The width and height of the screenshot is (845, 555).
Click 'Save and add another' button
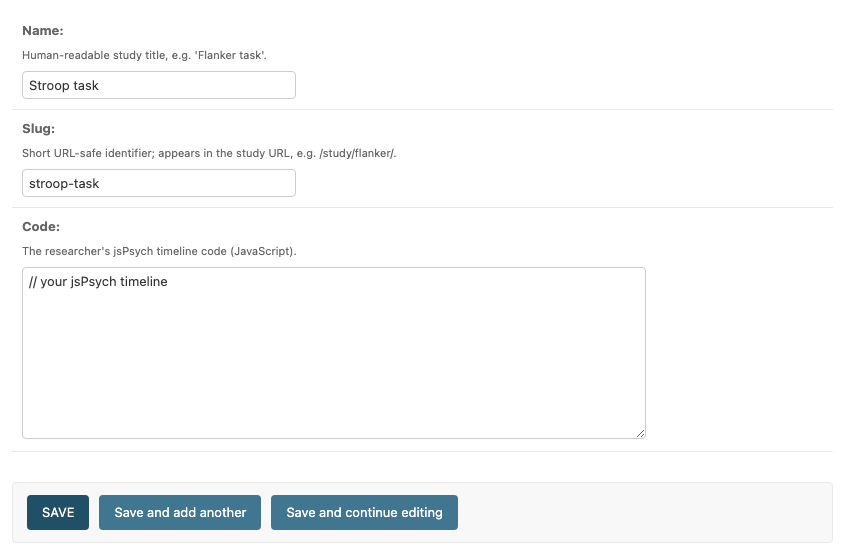(180, 512)
